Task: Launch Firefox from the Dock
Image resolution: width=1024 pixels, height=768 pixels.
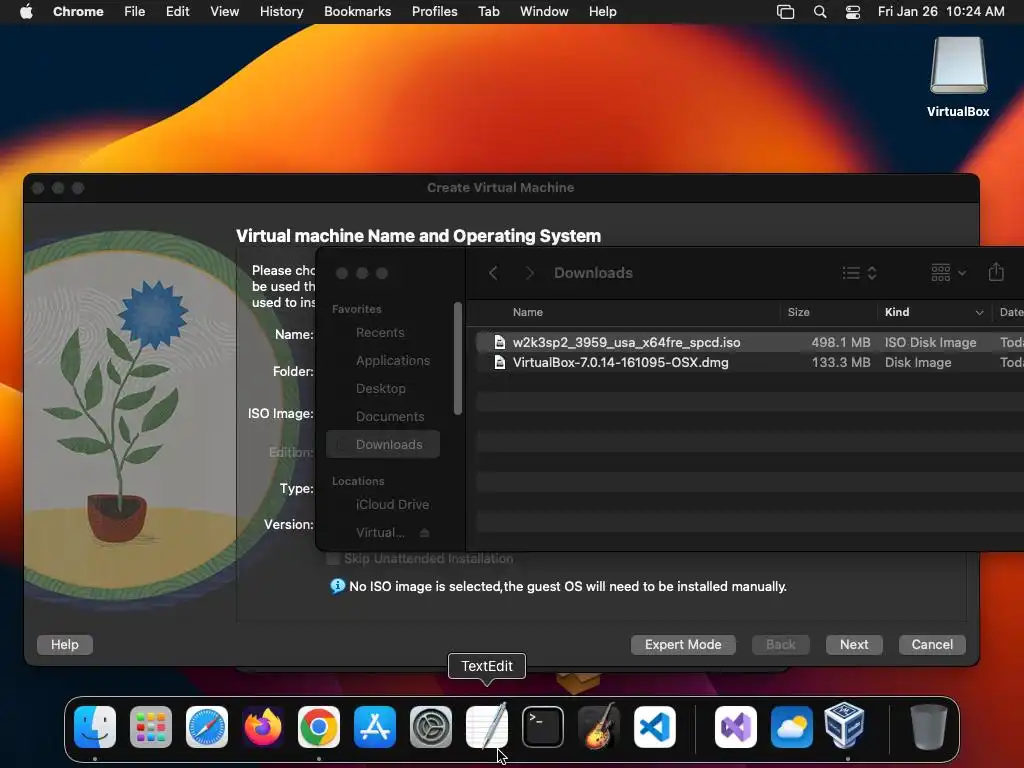Action: coord(263,727)
